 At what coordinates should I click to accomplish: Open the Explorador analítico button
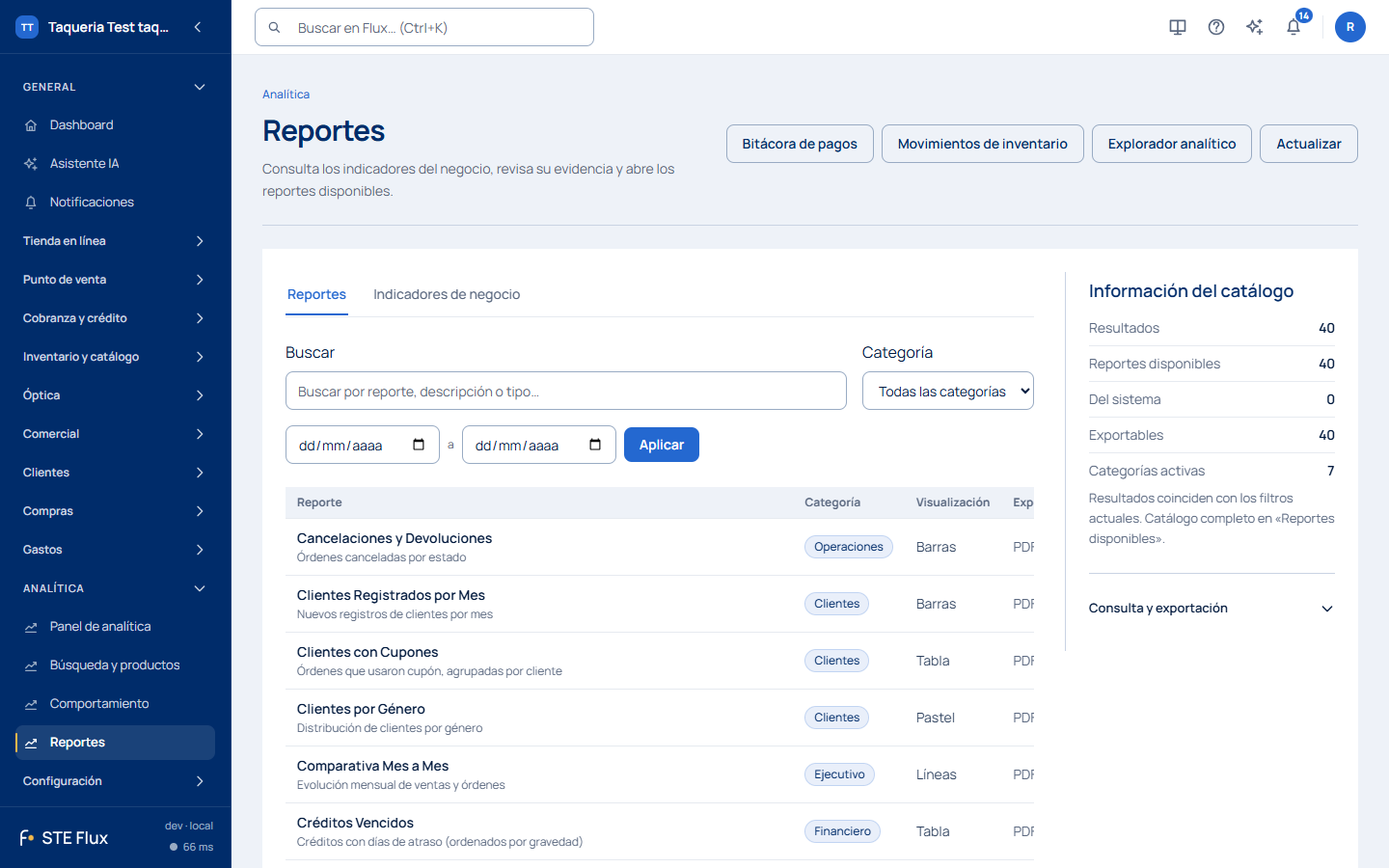click(x=1172, y=144)
